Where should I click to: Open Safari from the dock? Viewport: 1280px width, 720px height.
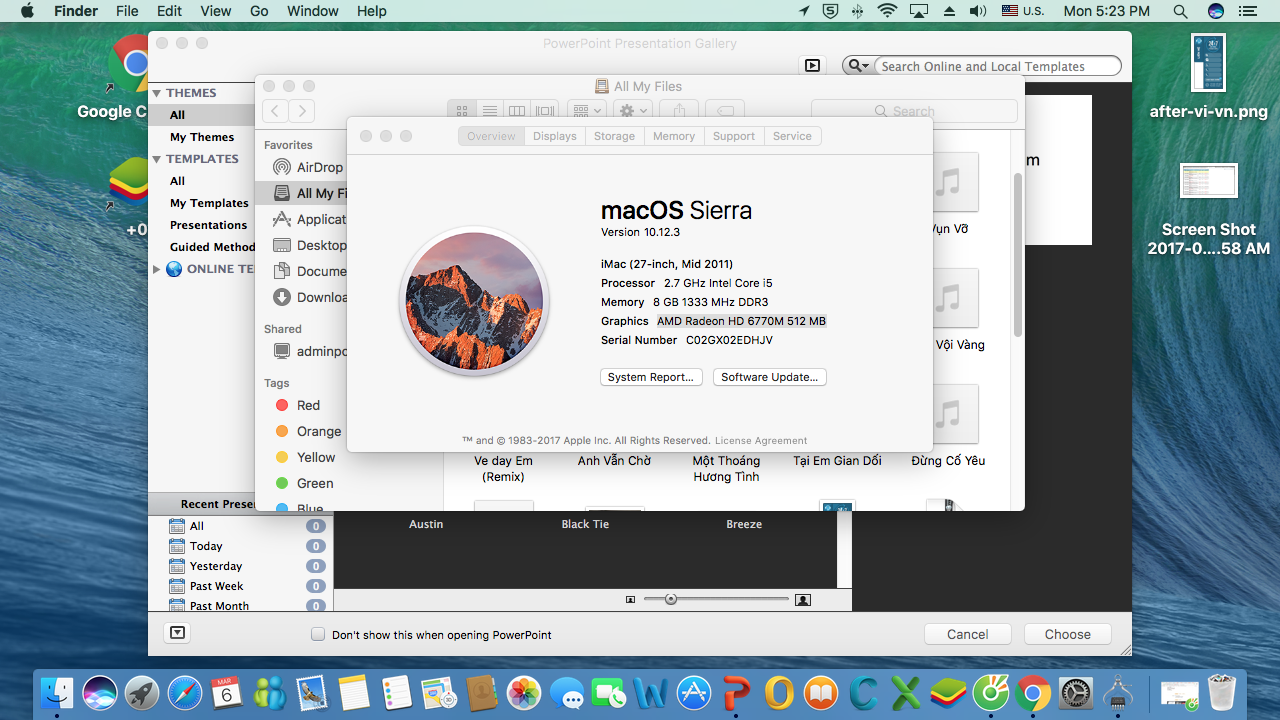[x=185, y=692]
